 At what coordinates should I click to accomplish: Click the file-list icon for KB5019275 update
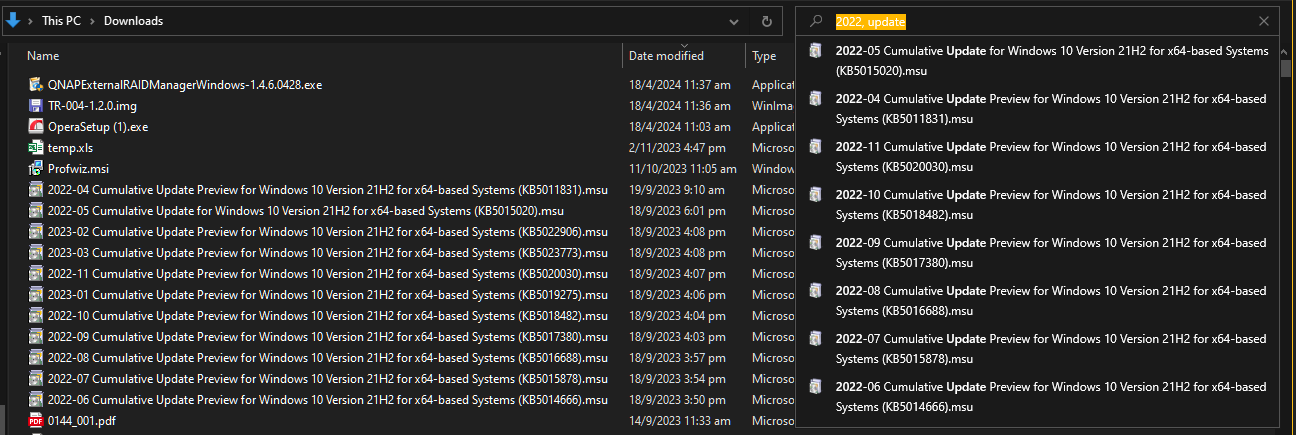(36, 295)
